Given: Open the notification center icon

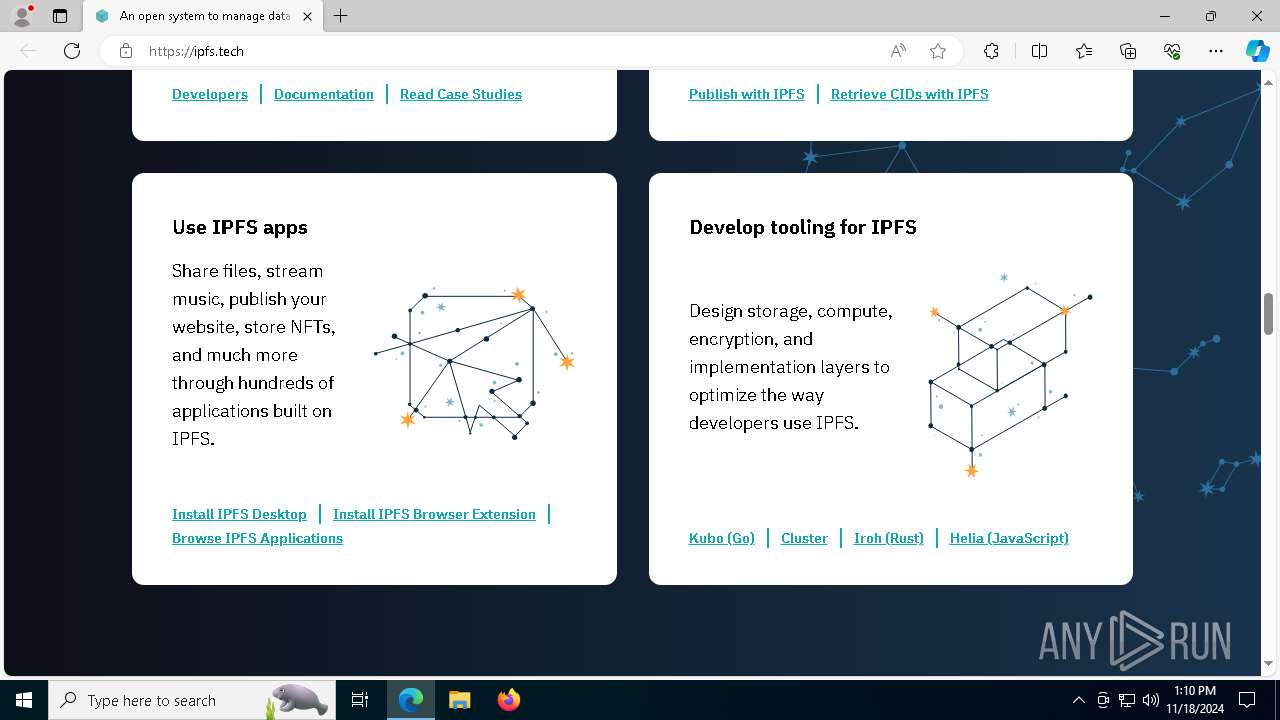Looking at the screenshot, I should pos(1247,700).
